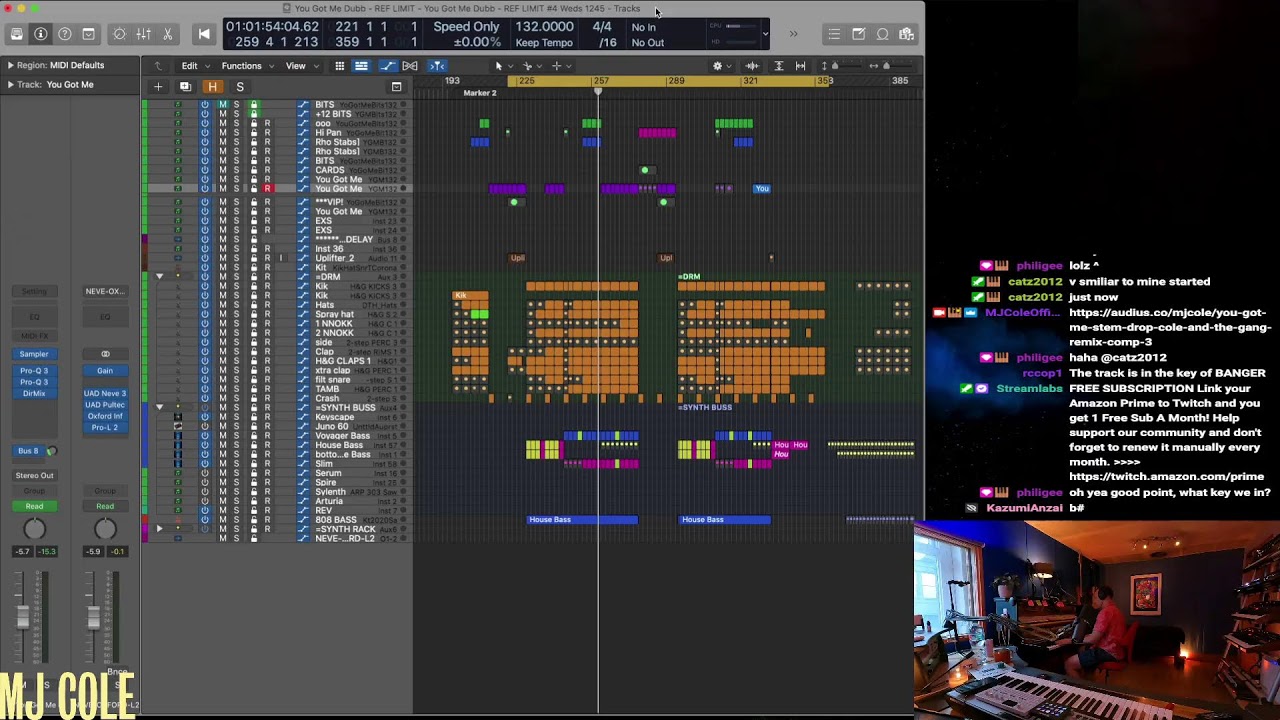Toggle Catch Playhead button
The image size is (1280, 720).
[437, 66]
